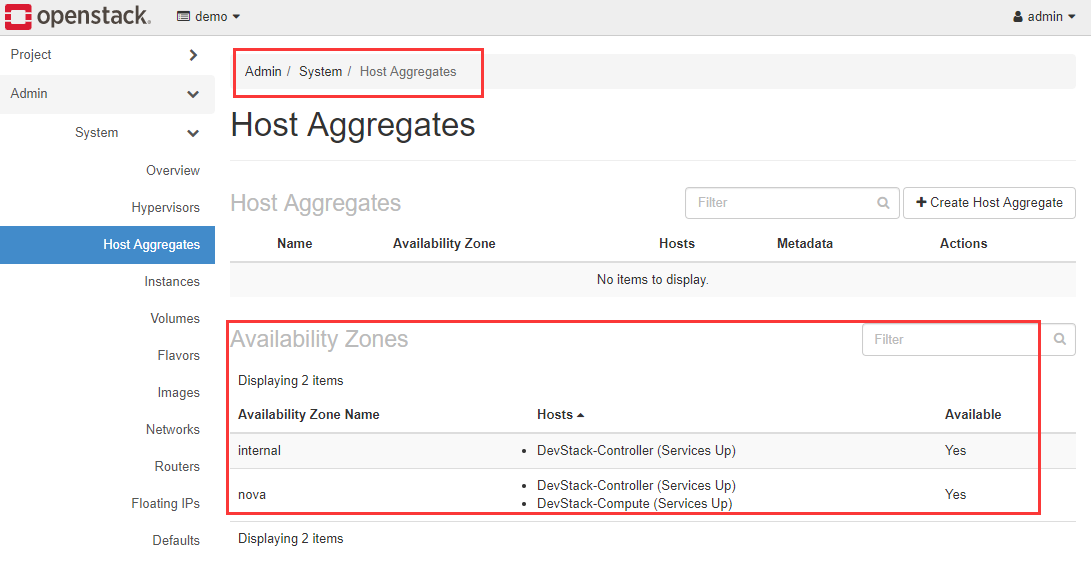The height and width of the screenshot is (562, 1091).
Task: Click Yes in the internal row
Action: 955,451
